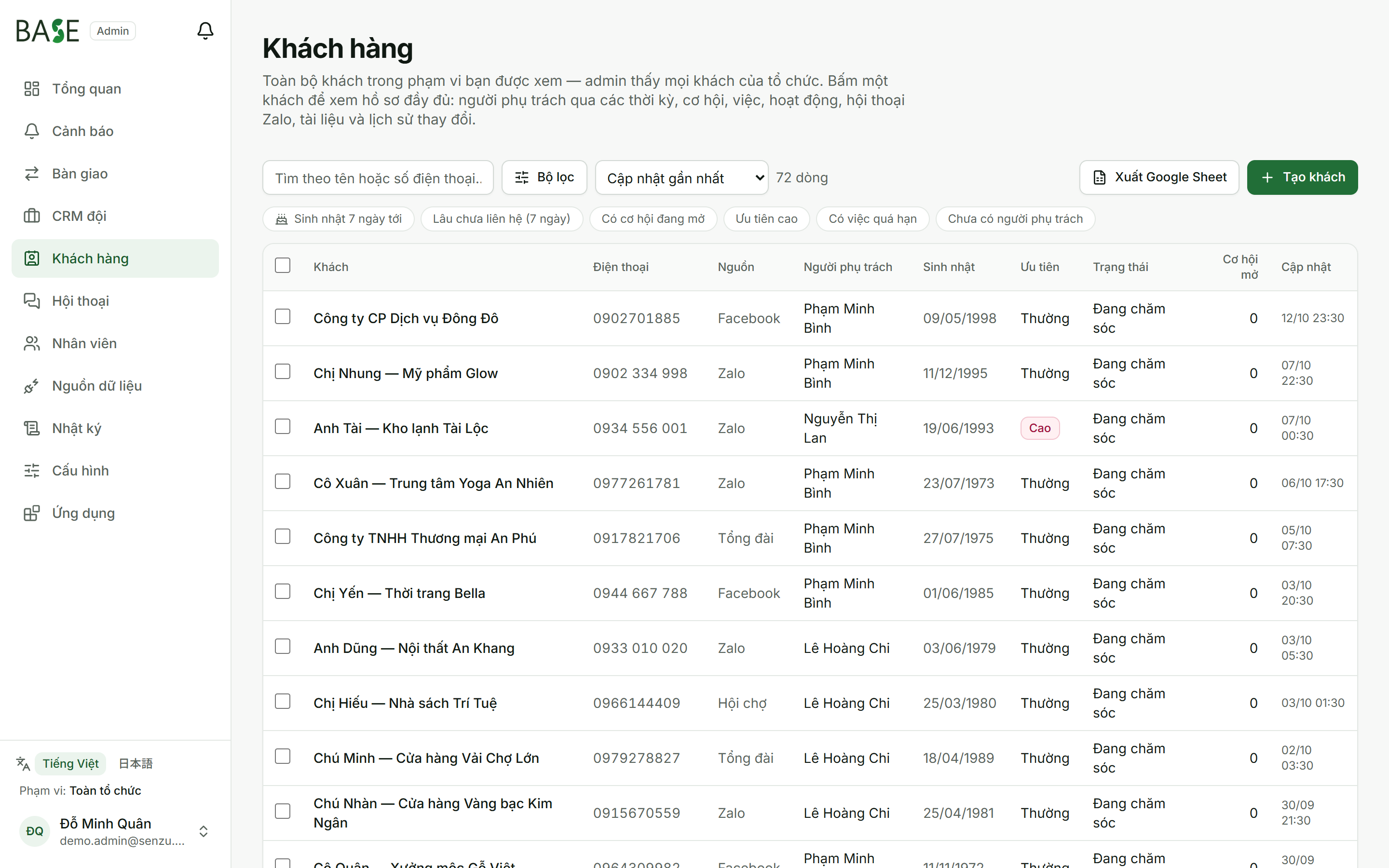Viewport: 1389px width, 868px height.
Task: Open Hội thoại in the sidebar
Action: coord(115,301)
